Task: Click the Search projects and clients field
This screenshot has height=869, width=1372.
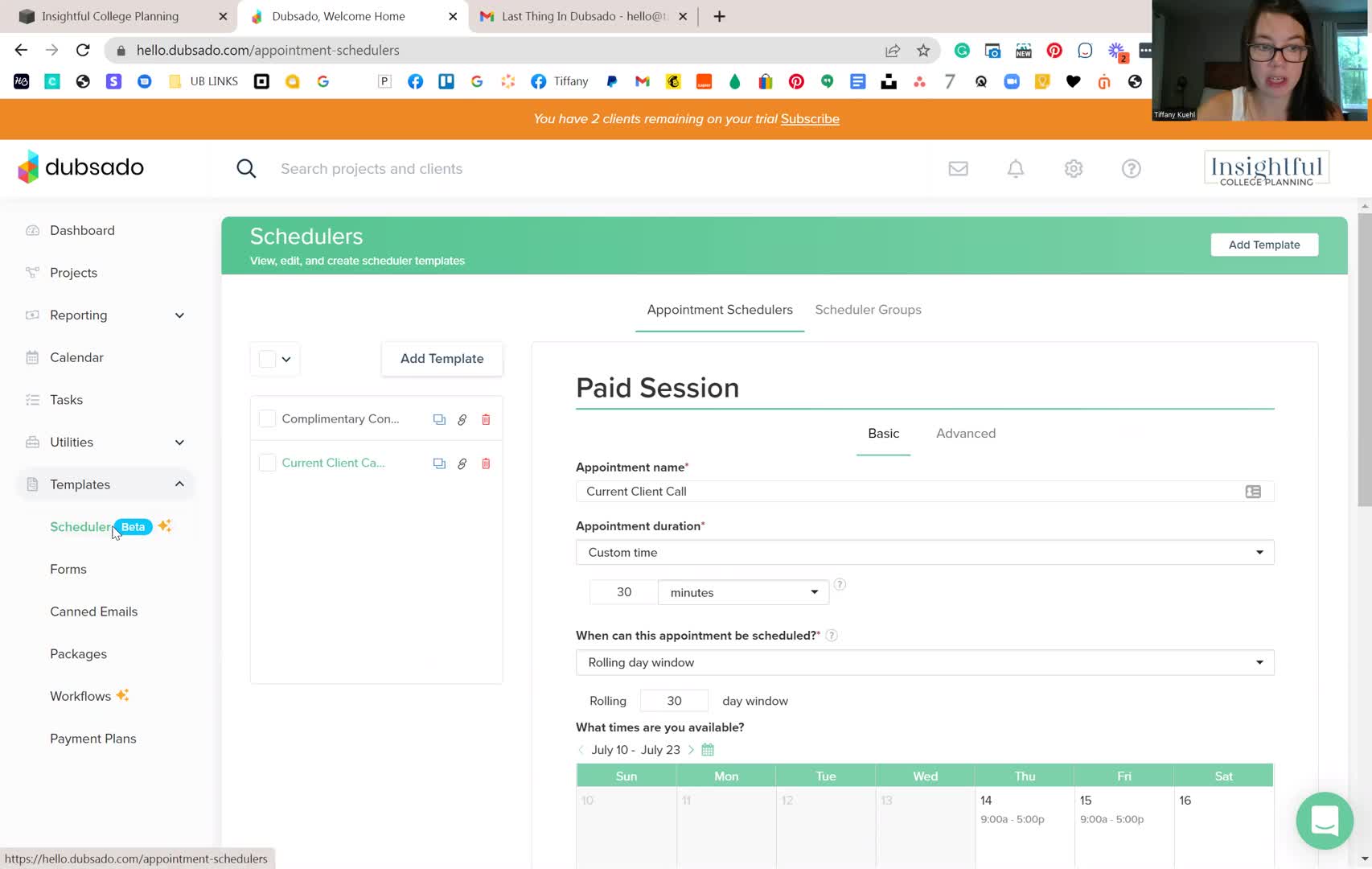Action: point(372,169)
